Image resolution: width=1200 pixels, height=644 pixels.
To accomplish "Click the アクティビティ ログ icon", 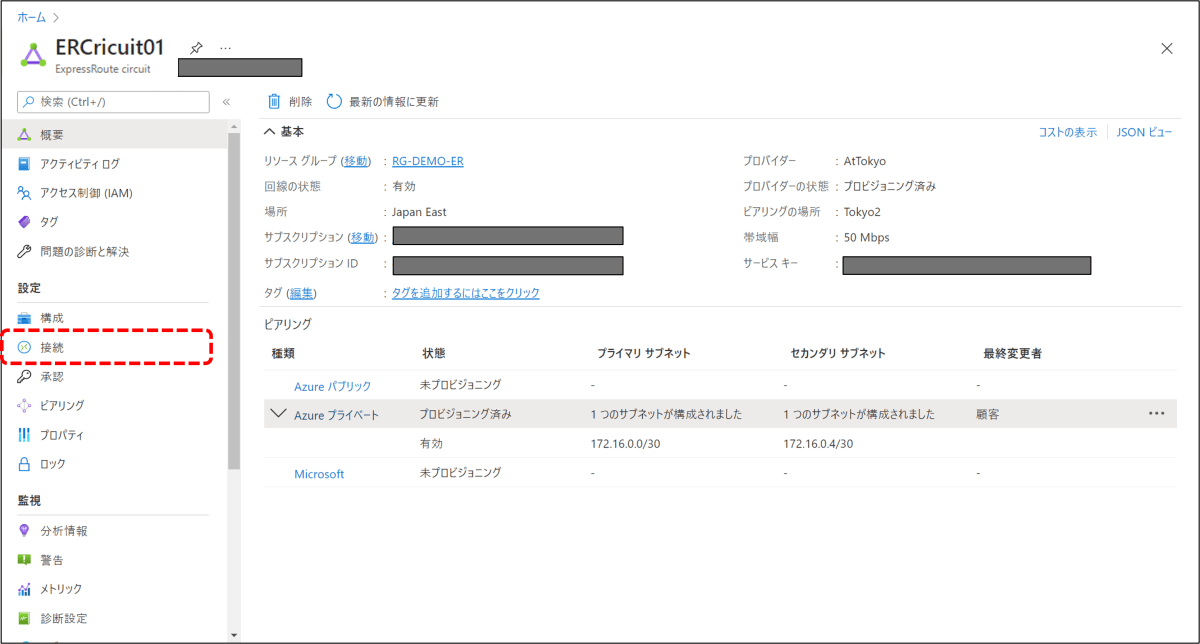I will click(25, 164).
